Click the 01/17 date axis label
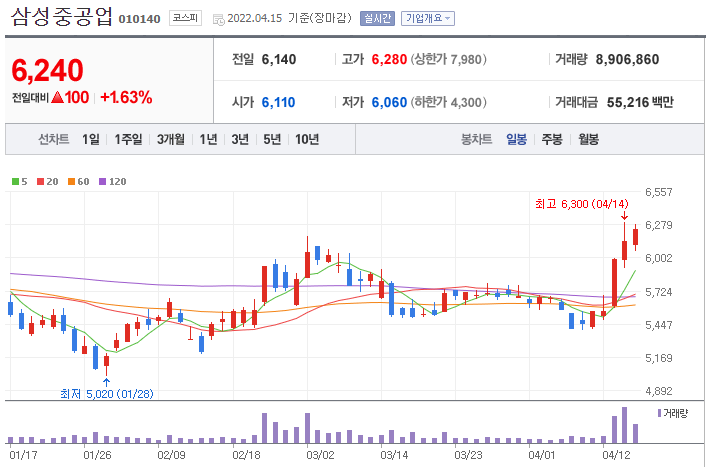This screenshot has width=706, height=467. (x=23, y=455)
